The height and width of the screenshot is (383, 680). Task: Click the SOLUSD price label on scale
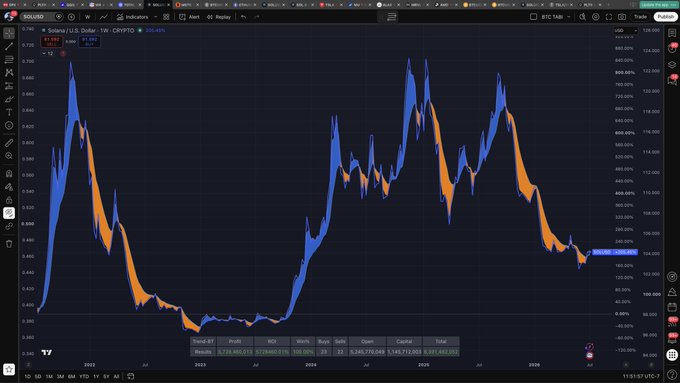pyautogui.click(x=615, y=252)
